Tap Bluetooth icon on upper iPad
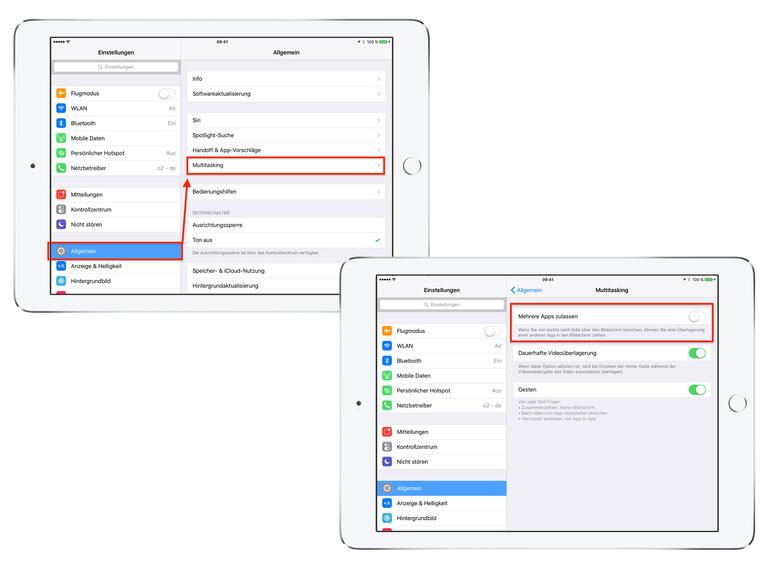This screenshot has height=578, width=770. point(61,123)
